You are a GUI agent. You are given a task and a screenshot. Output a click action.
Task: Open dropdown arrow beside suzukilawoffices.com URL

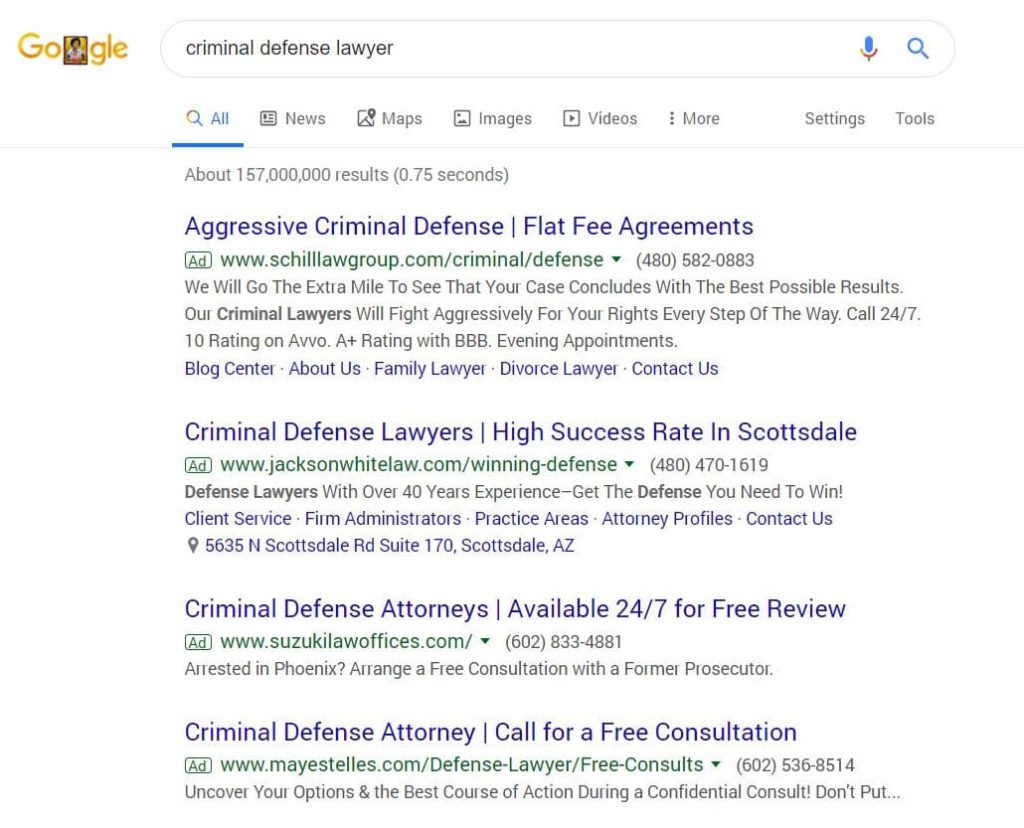click(486, 642)
